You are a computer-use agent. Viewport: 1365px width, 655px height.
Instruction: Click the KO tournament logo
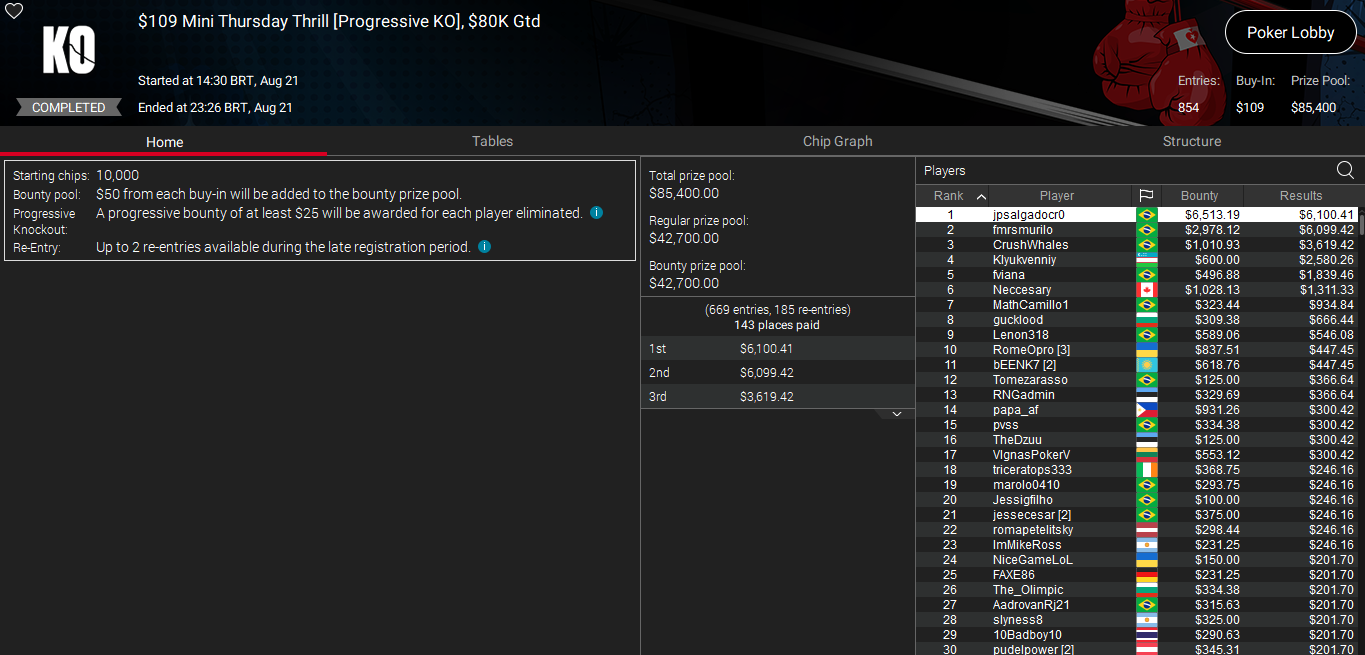[x=69, y=50]
